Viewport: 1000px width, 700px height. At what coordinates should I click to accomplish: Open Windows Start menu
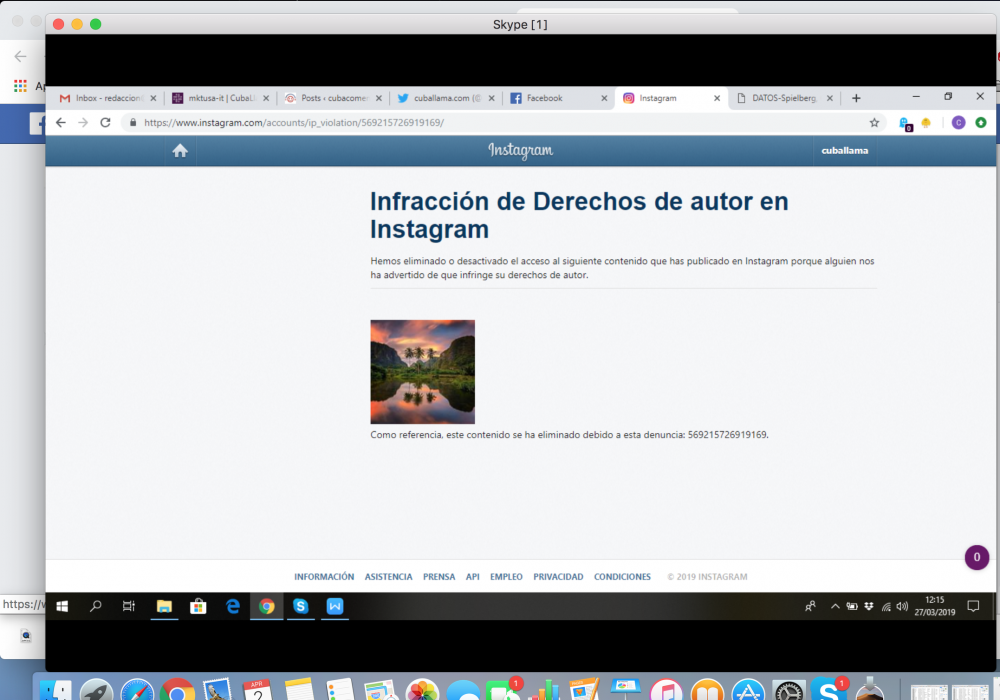click(x=62, y=606)
